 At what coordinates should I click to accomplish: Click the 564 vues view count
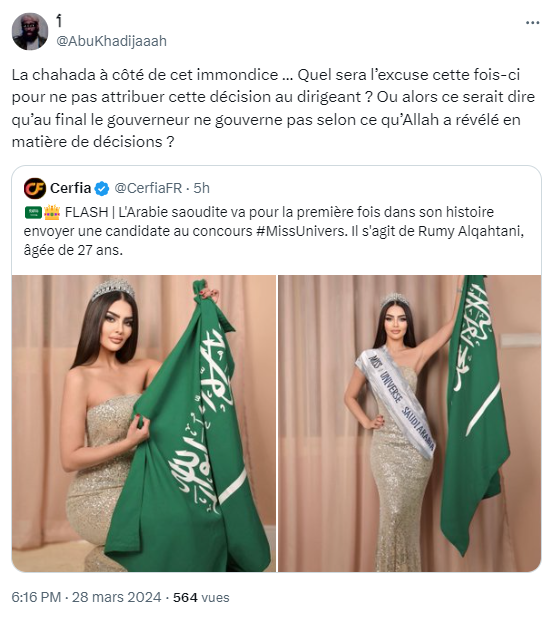pos(201,597)
